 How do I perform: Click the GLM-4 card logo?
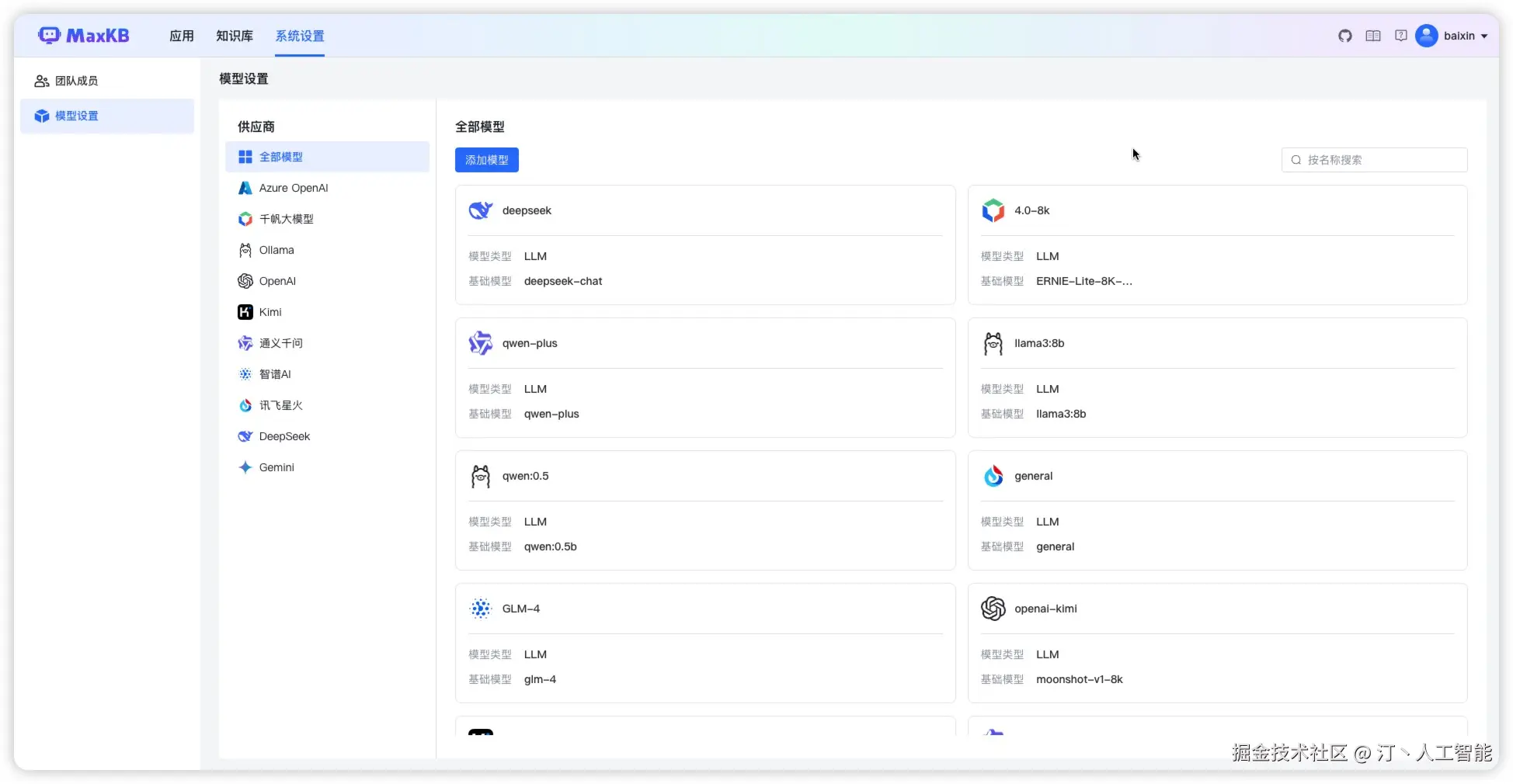(x=481, y=609)
